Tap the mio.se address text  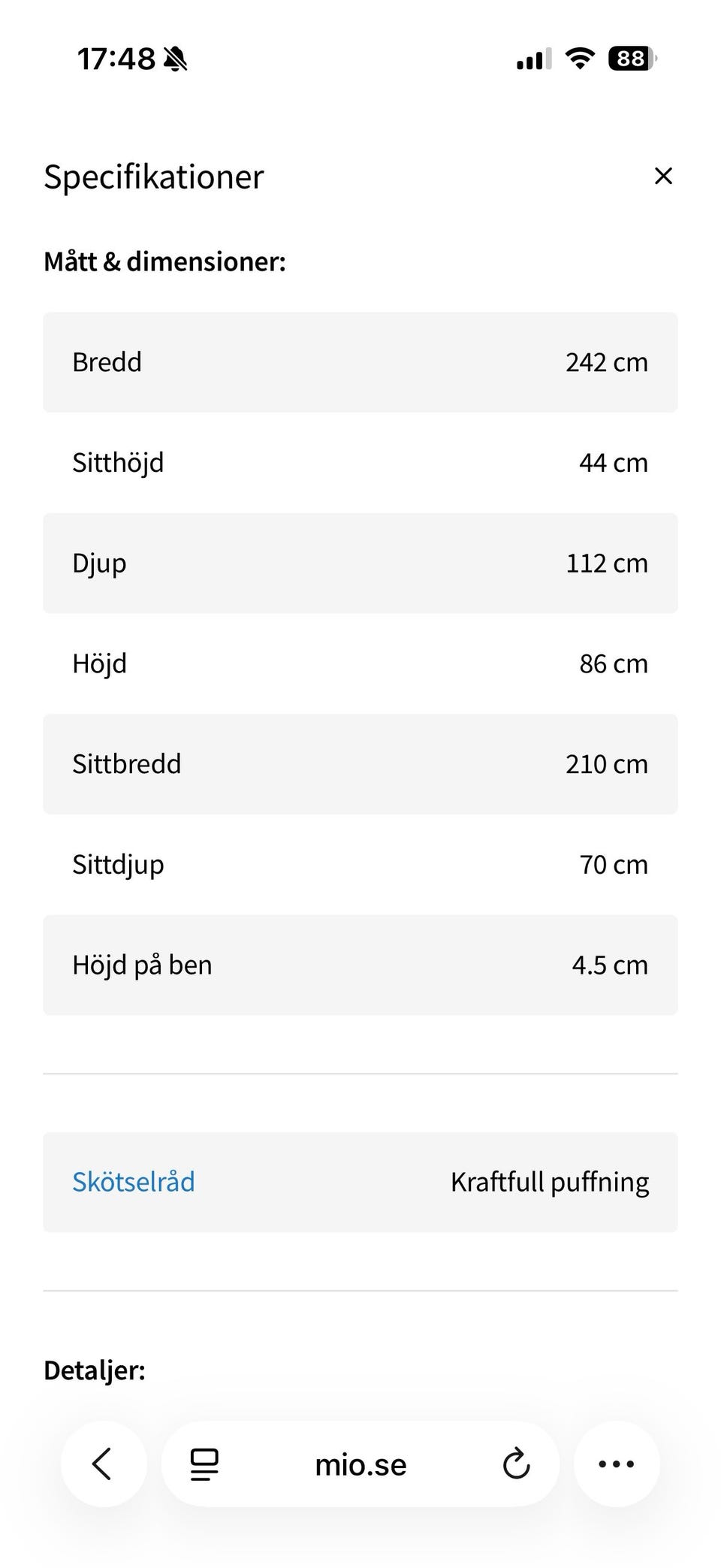click(x=360, y=1464)
